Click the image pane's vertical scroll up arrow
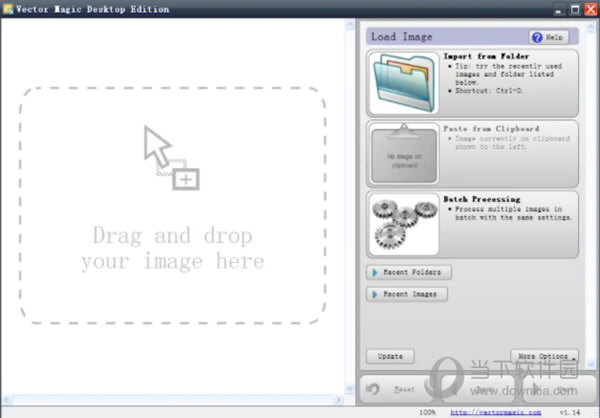The height and width of the screenshot is (418, 600). tap(350, 25)
